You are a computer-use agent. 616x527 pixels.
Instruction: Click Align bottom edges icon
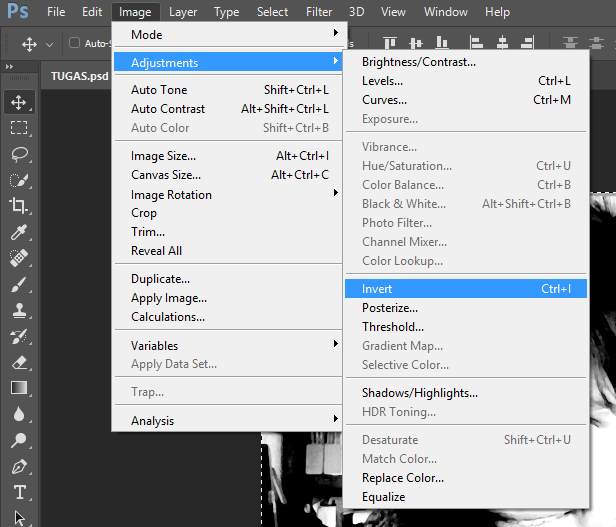click(x=442, y=42)
